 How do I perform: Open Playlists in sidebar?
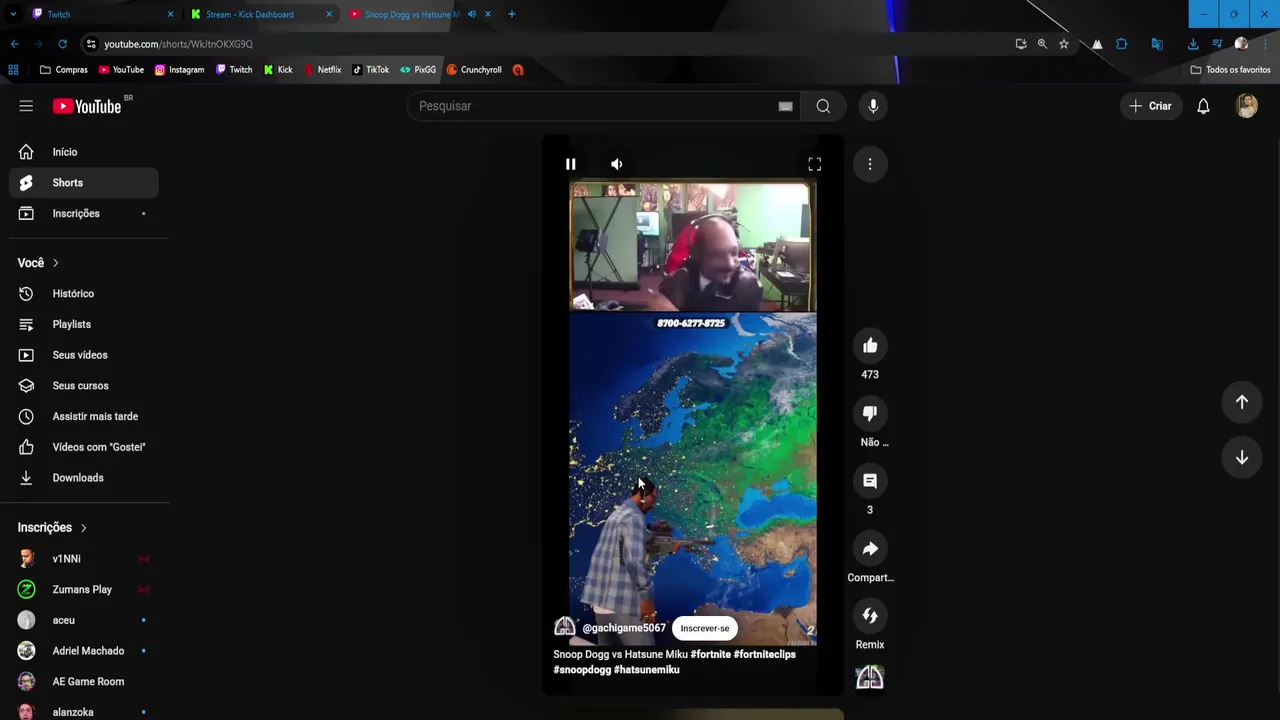pos(84,324)
